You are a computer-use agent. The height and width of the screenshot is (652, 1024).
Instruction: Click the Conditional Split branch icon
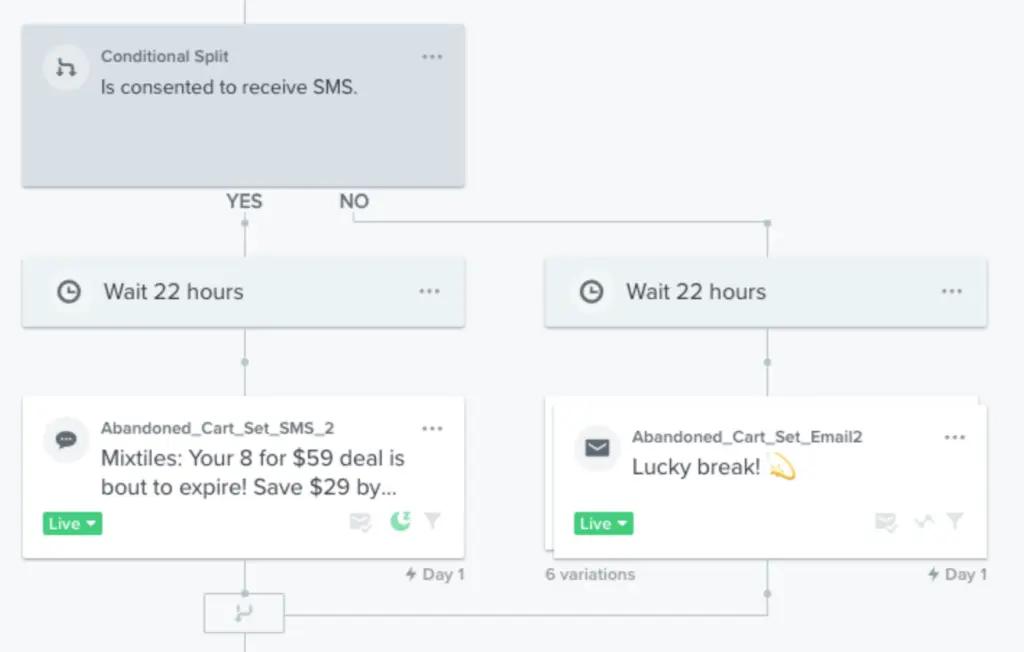pyautogui.click(x=66, y=68)
